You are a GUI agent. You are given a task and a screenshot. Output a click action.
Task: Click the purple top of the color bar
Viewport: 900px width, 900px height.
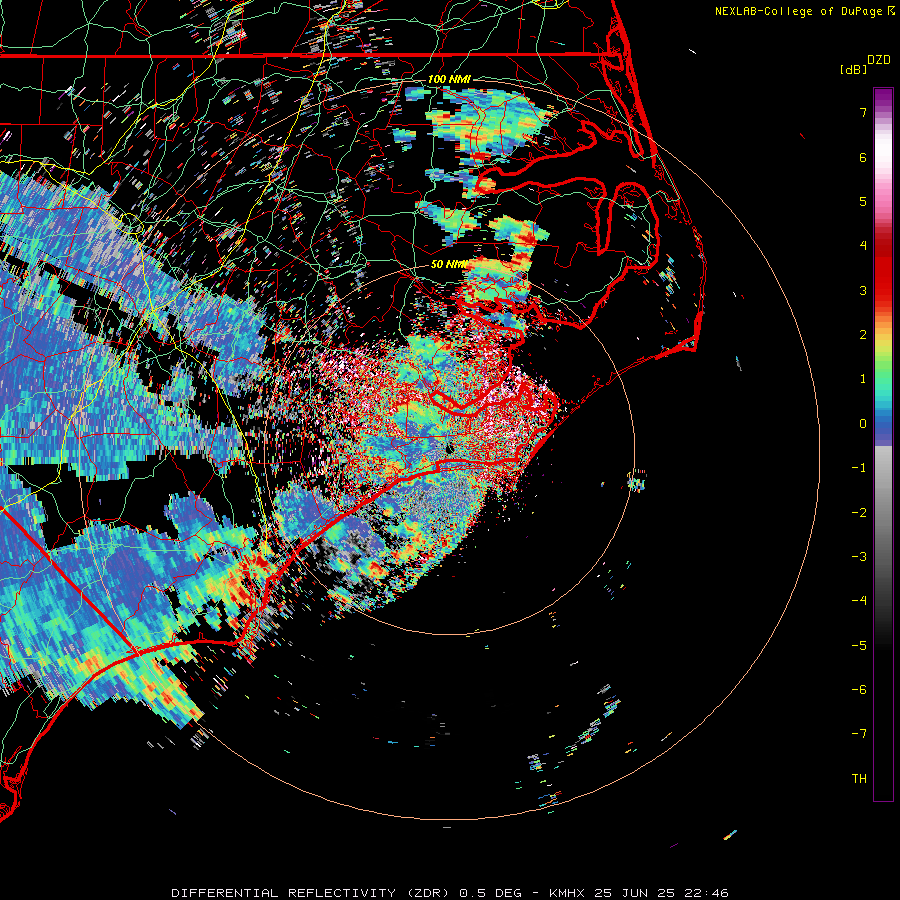pos(883,98)
